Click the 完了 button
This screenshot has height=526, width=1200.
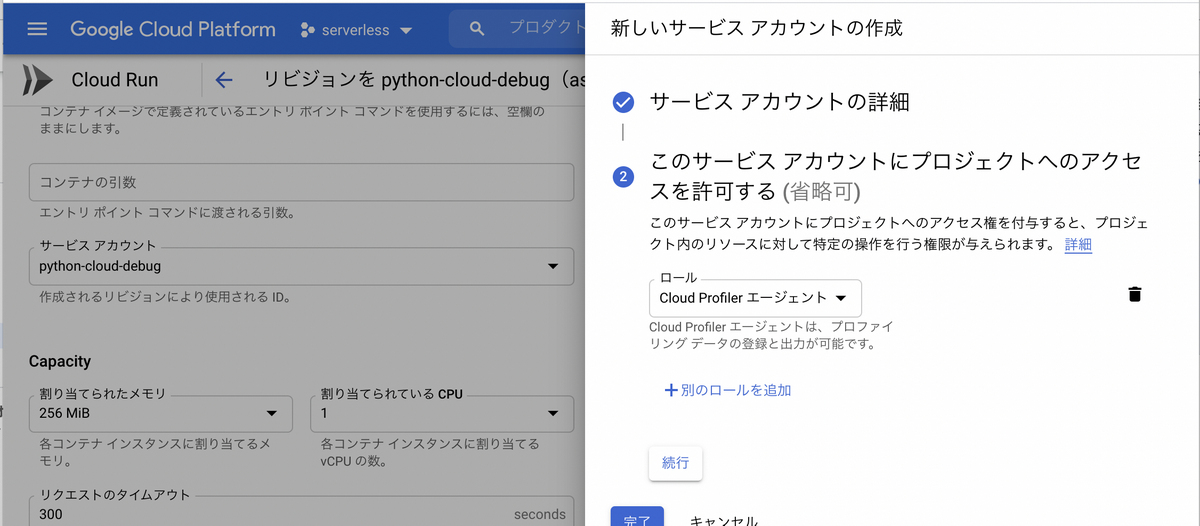[637, 516]
